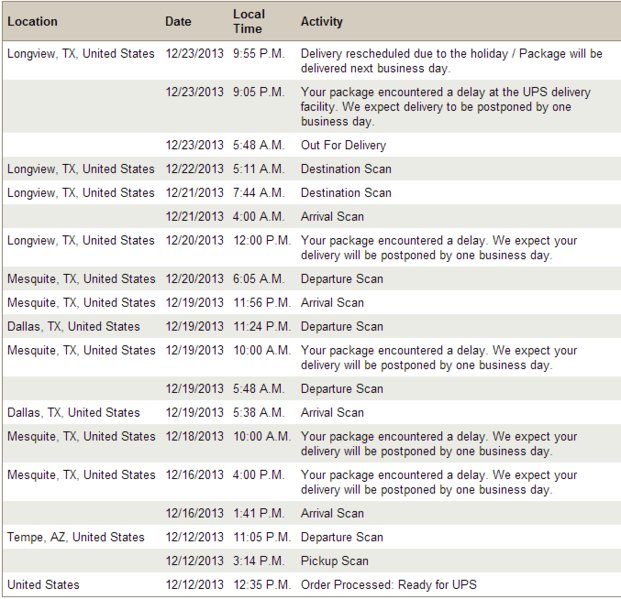621x599 pixels.
Task: Click the Tempe, AZ, United States location
Action: pos(76,537)
